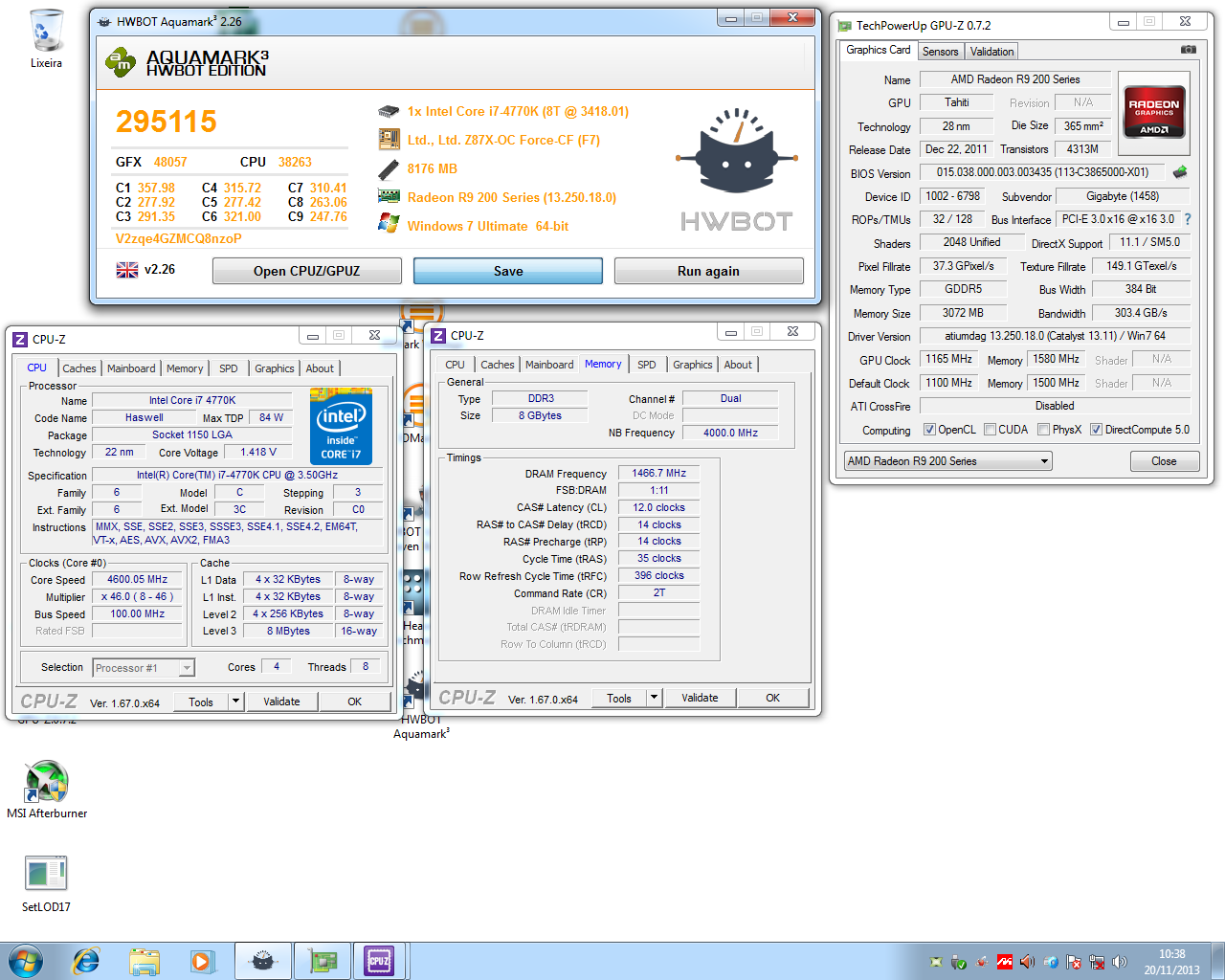Click the GPU-Z screenshot camera icon
Screen dimensions: 1225x980
click(1188, 49)
